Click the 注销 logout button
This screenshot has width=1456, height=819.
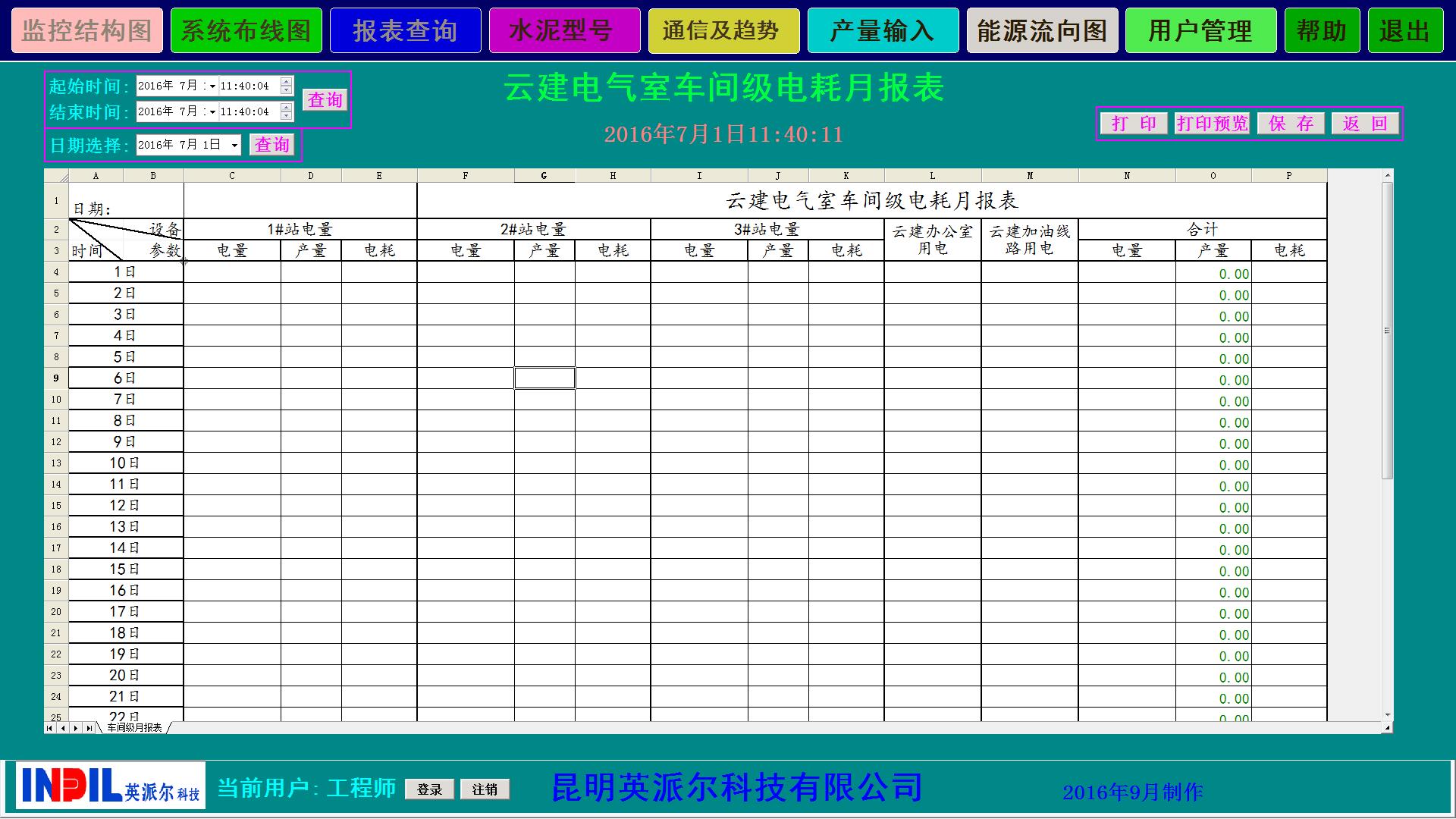[485, 789]
